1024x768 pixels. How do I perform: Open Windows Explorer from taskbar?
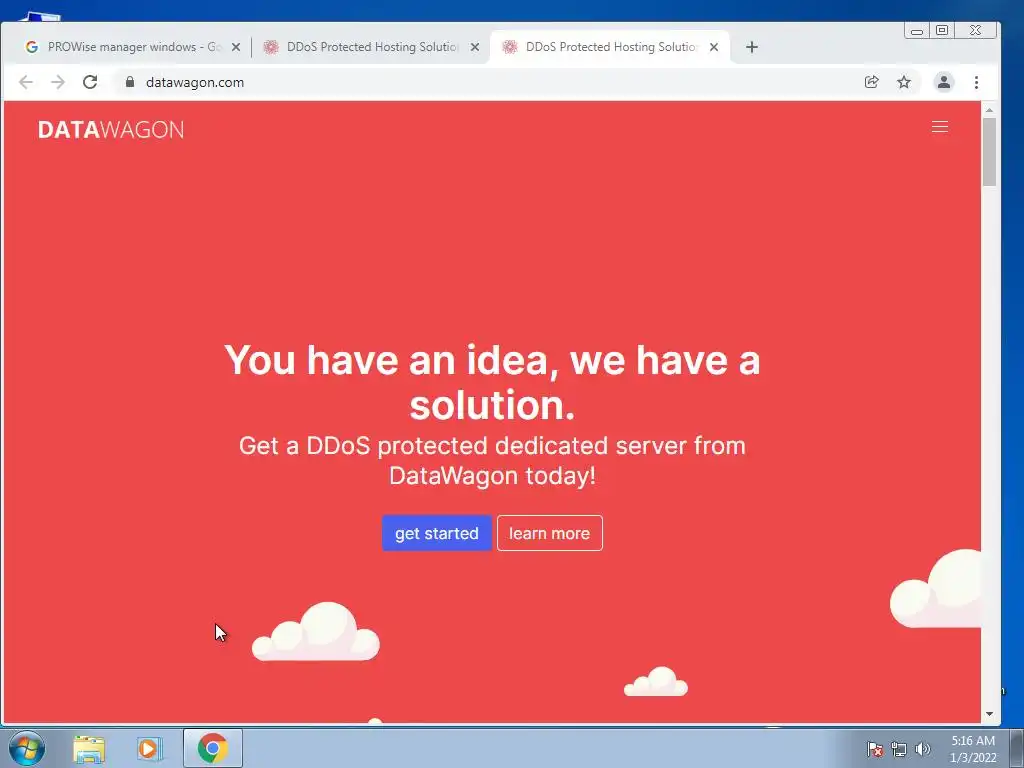[89, 748]
